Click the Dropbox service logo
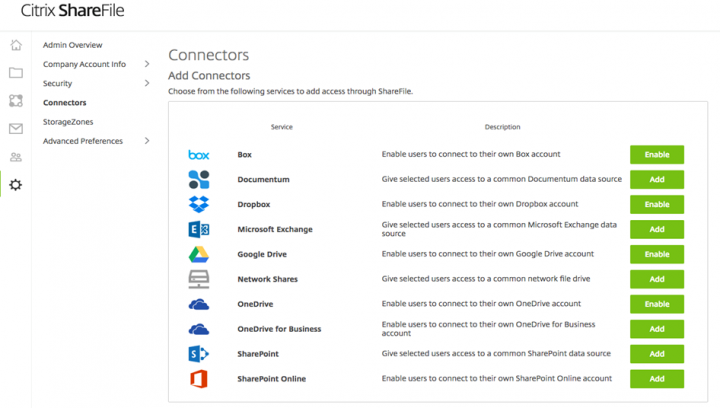Image resolution: width=720 pixels, height=408 pixels. coord(199,204)
